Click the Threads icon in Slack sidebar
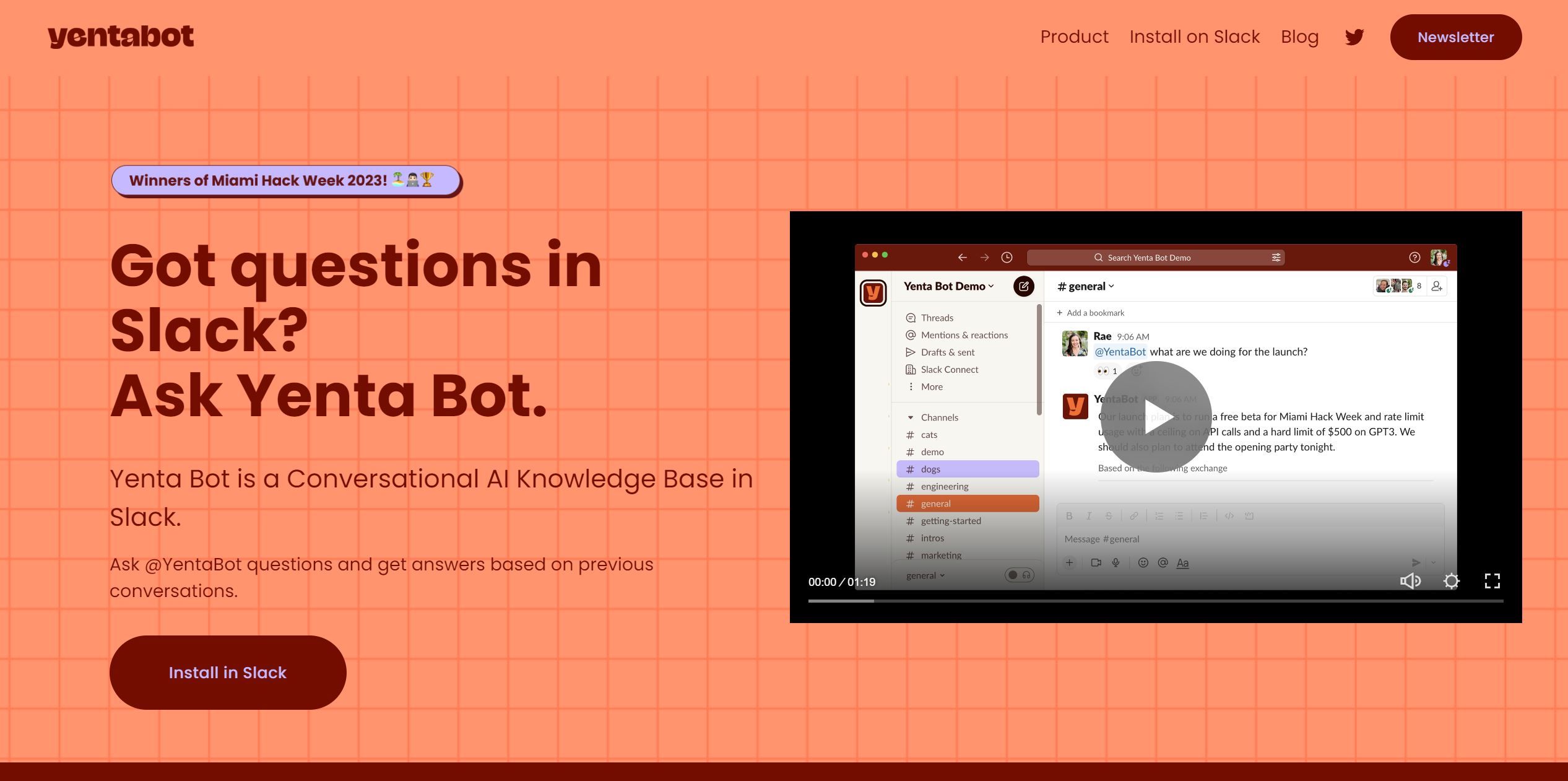This screenshot has width=1568, height=781. point(910,318)
